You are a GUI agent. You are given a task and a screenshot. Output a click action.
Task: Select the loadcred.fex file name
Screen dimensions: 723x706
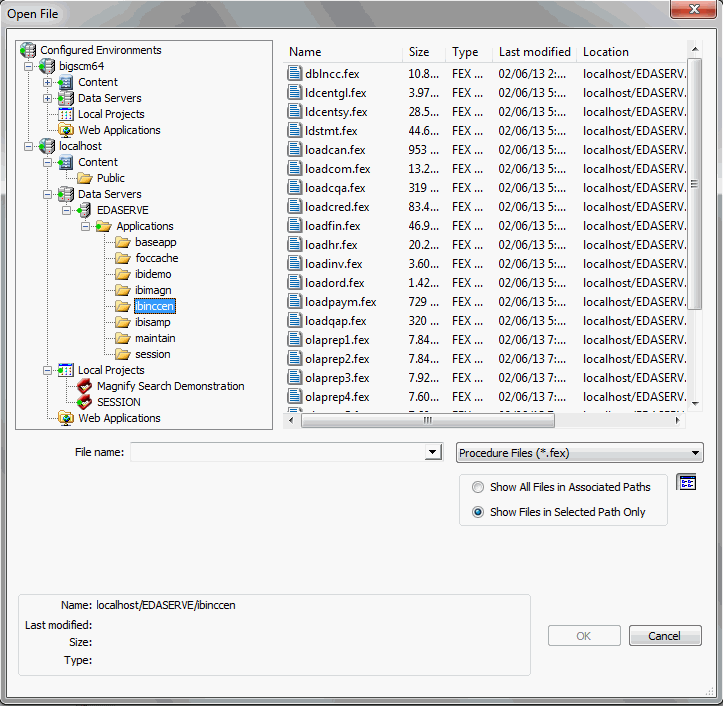point(337,207)
